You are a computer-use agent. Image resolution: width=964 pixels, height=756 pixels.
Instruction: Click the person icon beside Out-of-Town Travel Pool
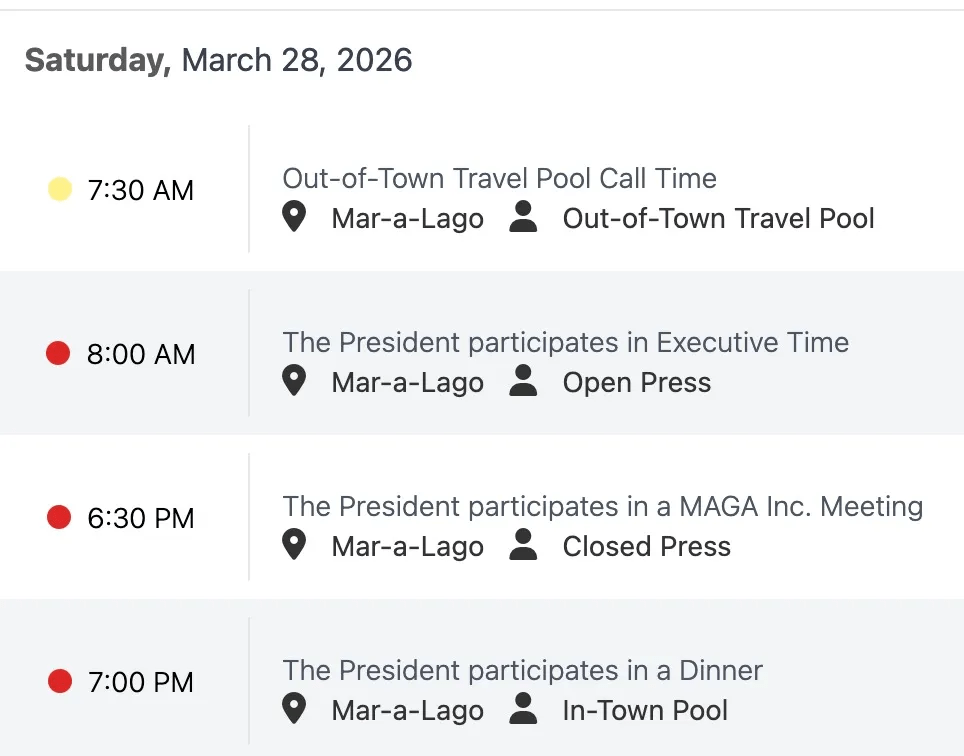(523, 217)
